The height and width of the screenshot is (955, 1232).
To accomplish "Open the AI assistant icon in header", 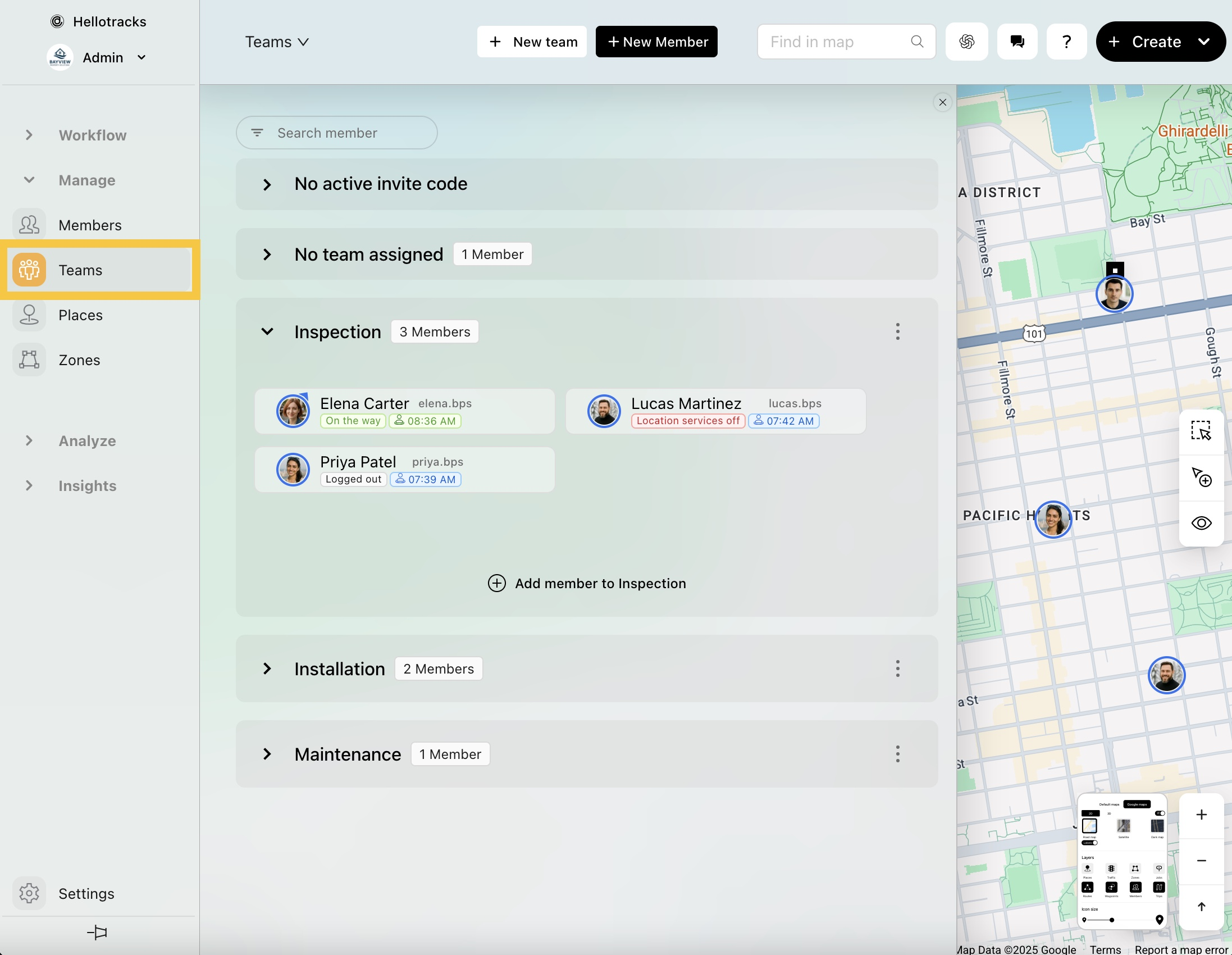I will (x=966, y=42).
